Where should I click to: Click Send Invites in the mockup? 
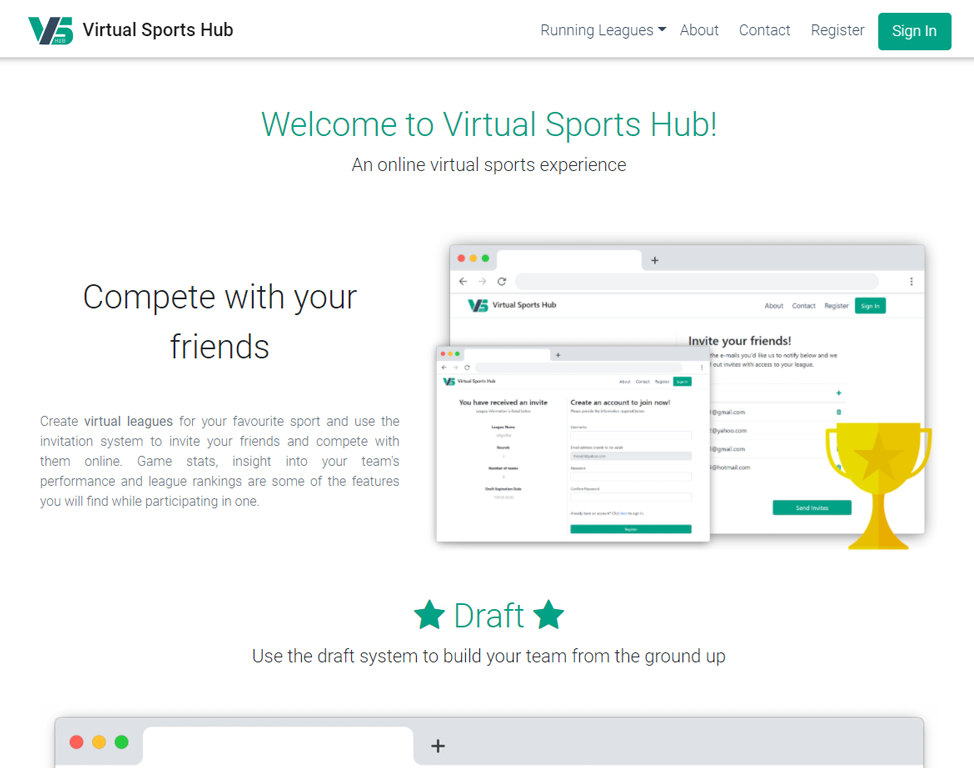click(812, 507)
